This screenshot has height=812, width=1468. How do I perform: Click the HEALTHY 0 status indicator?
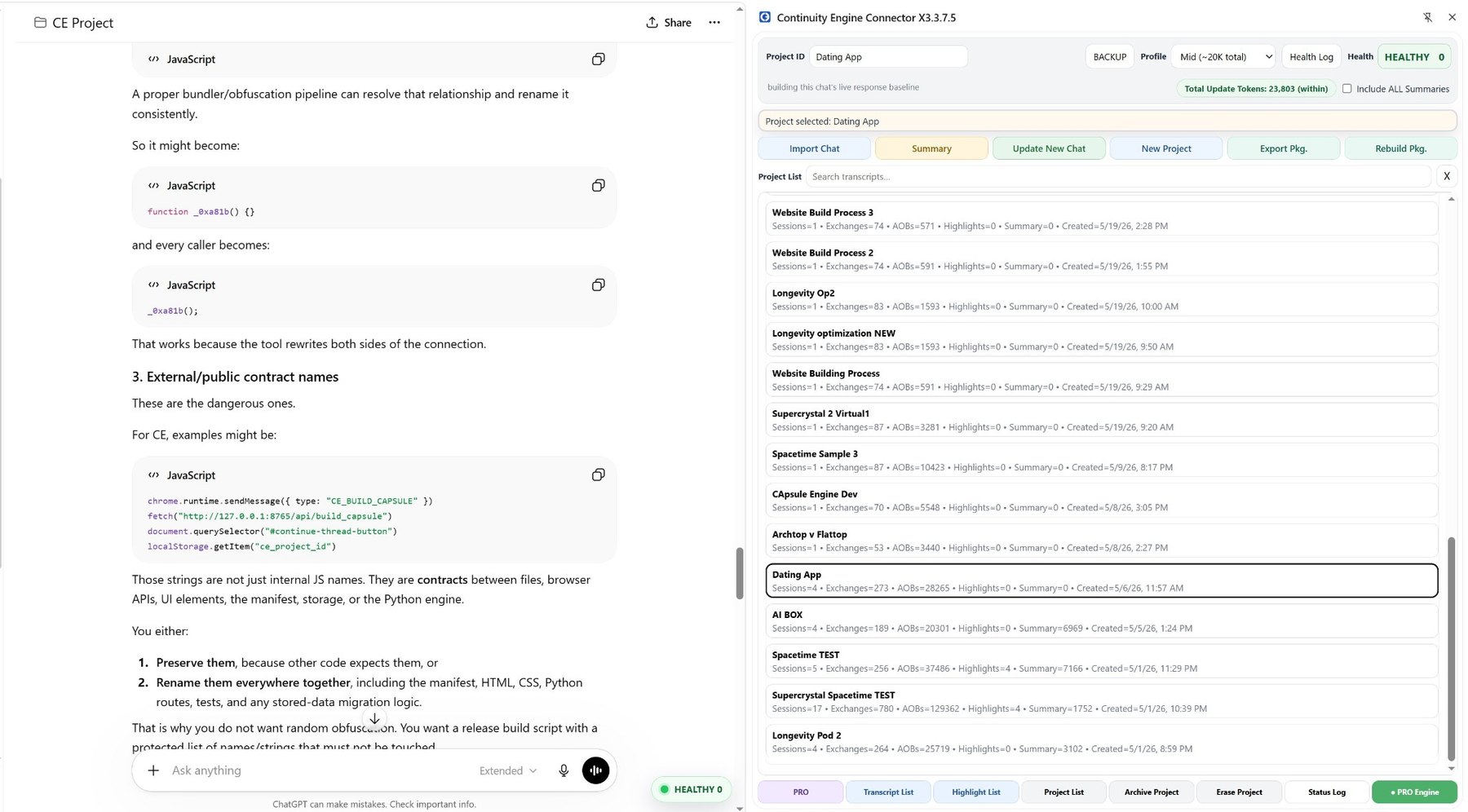click(x=1414, y=57)
